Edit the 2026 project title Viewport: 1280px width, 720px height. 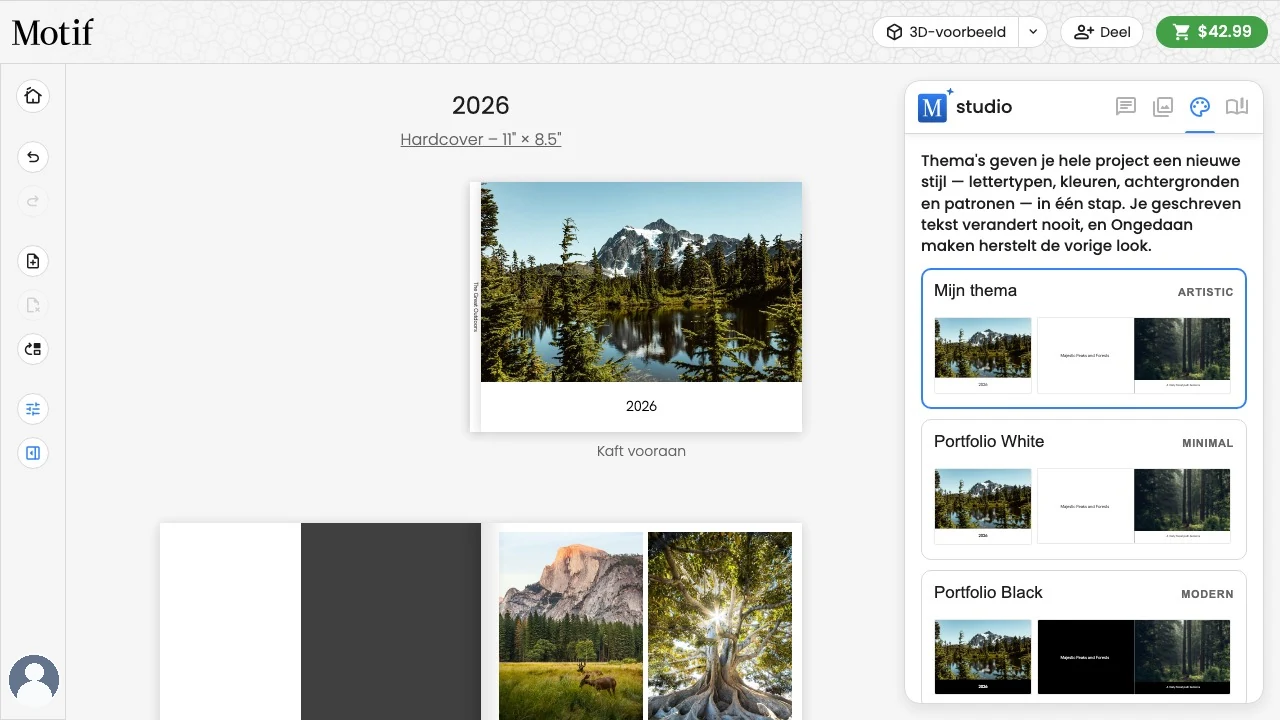(481, 105)
